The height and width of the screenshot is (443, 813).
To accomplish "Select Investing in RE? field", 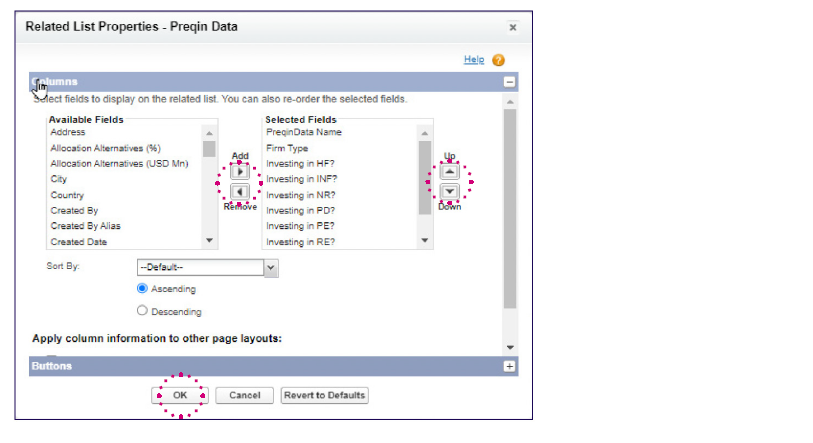I will point(301,242).
